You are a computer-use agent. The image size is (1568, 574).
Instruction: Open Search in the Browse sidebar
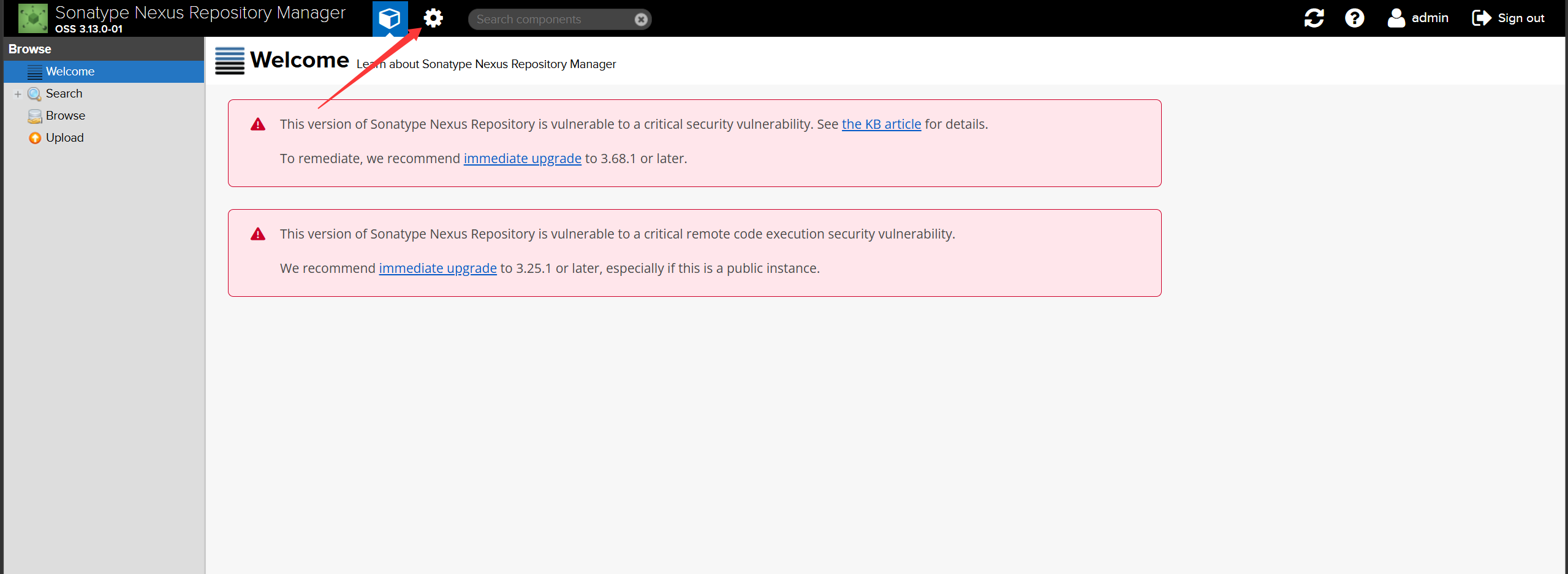click(64, 94)
